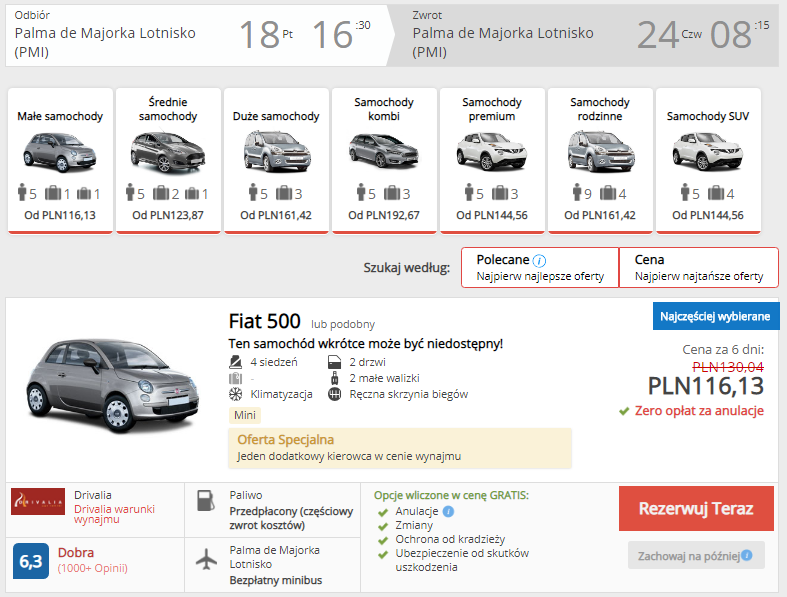
Task: Click the Od PLN192,67 price text
Action: 384,215
